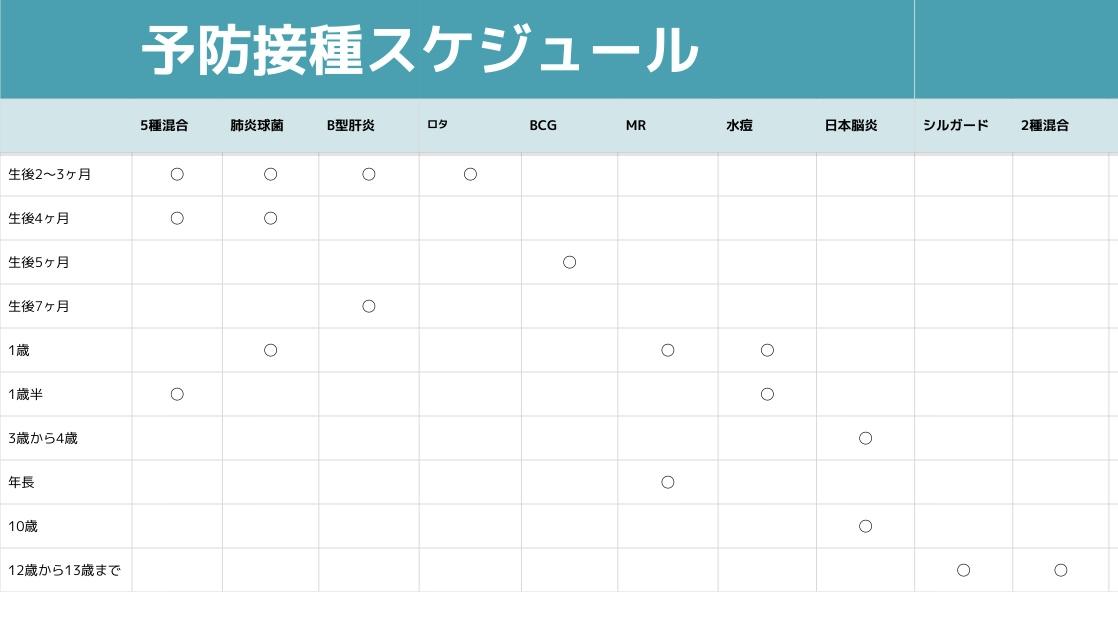Select the シルガード circle at 12歳から13歳まで
Image resolution: width=1118 pixels, height=623 pixels.
963,571
